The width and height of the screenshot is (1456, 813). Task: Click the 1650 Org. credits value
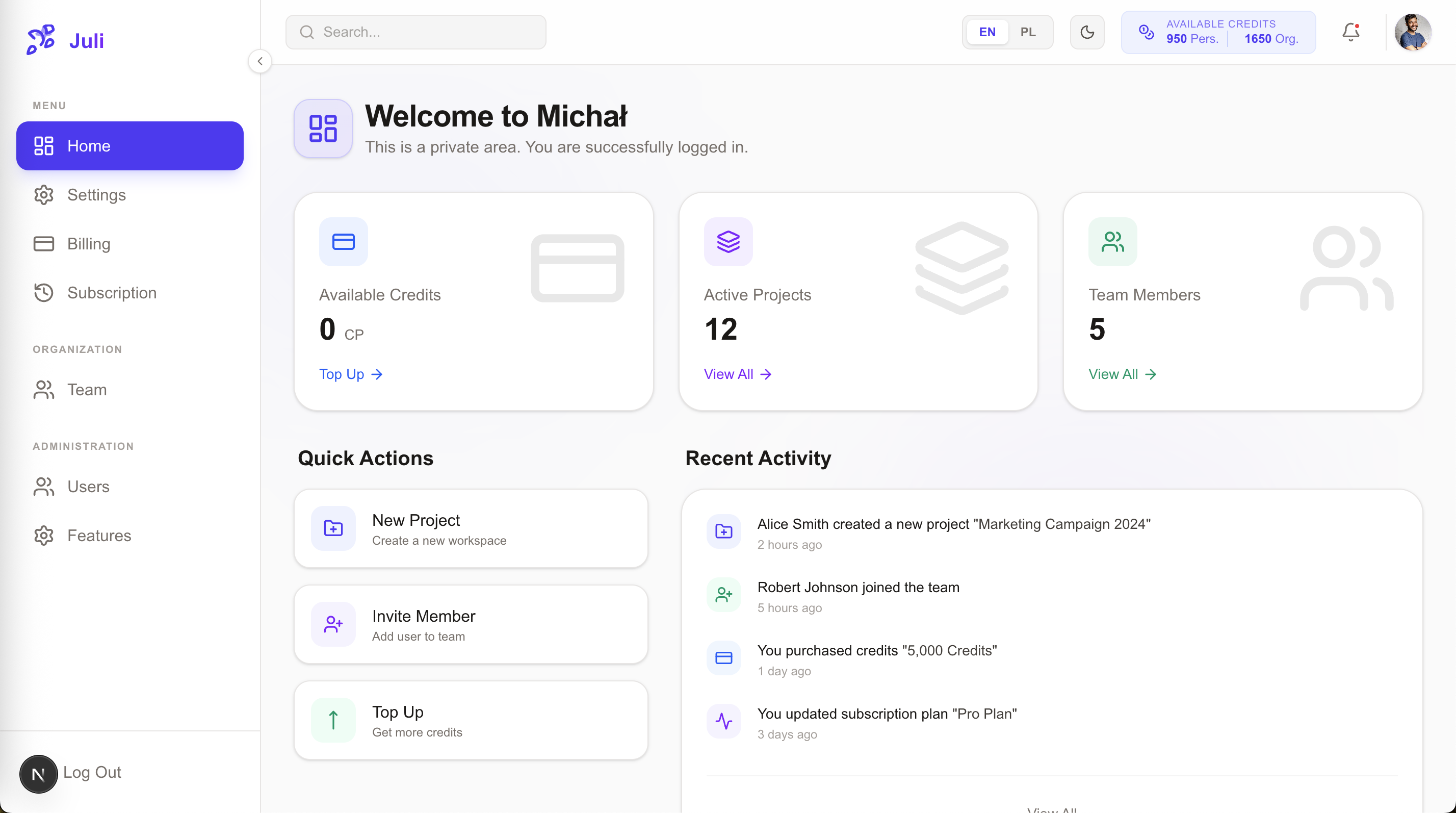tap(1271, 39)
